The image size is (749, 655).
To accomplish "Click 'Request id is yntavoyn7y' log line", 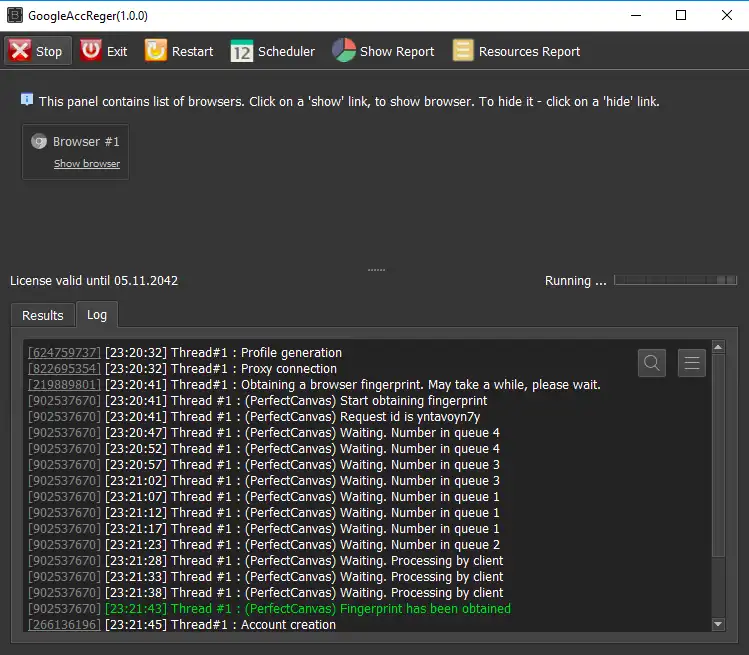I will (254, 417).
